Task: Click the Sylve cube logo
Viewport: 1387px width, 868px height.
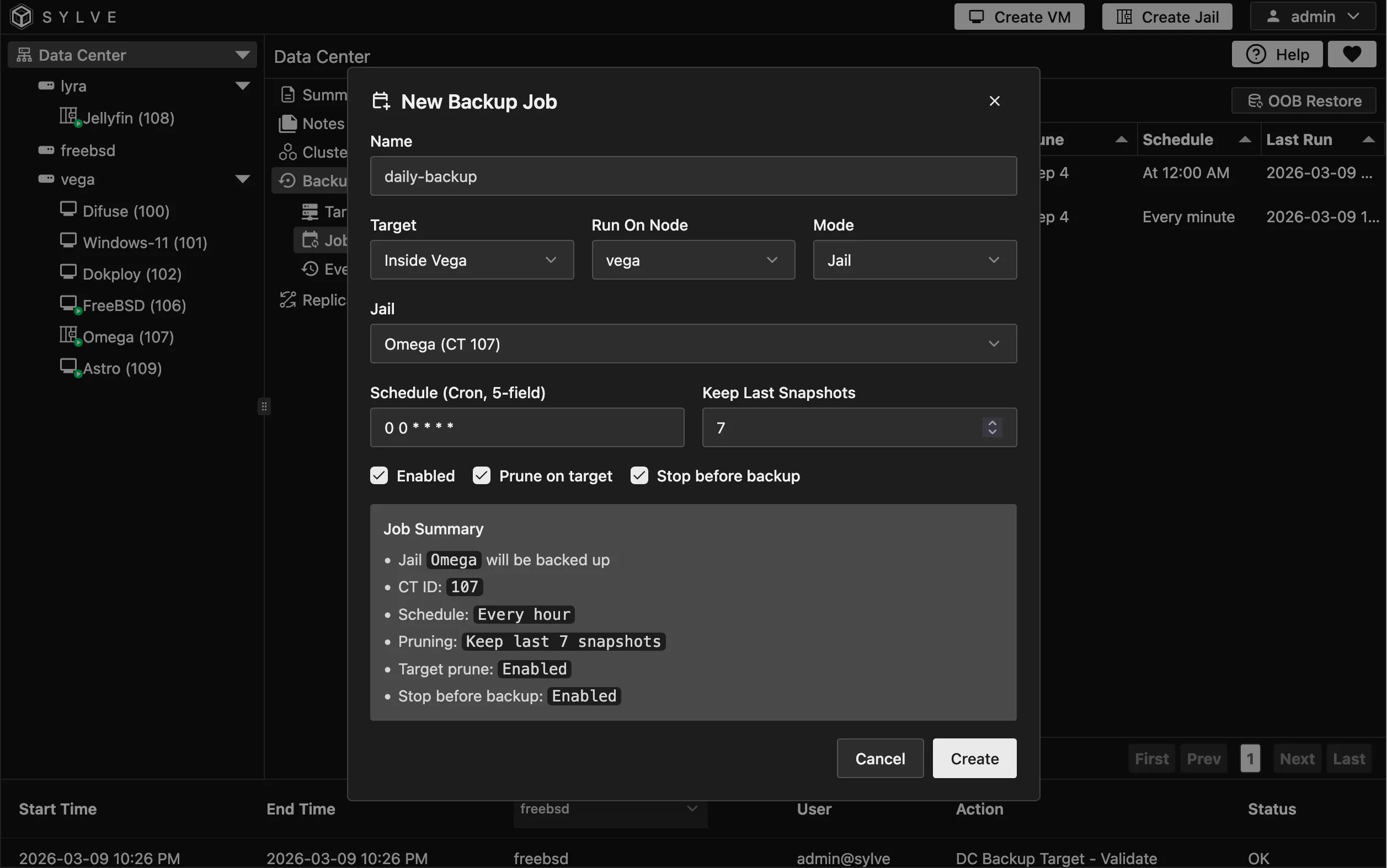Action: point(22,16)
